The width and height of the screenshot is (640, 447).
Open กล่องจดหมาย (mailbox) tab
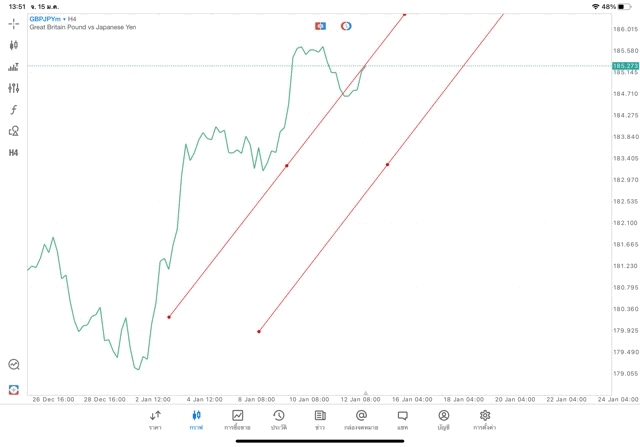click(361, 420)
